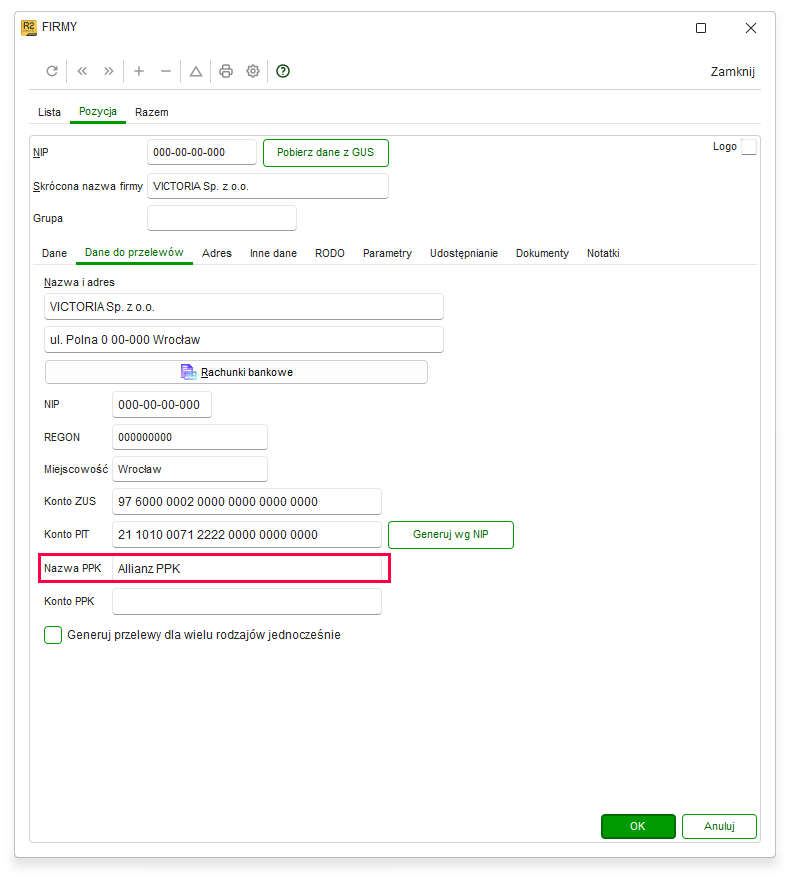Select the Pozycja tab
Screen dimensions: 798x878
(98, 111)
